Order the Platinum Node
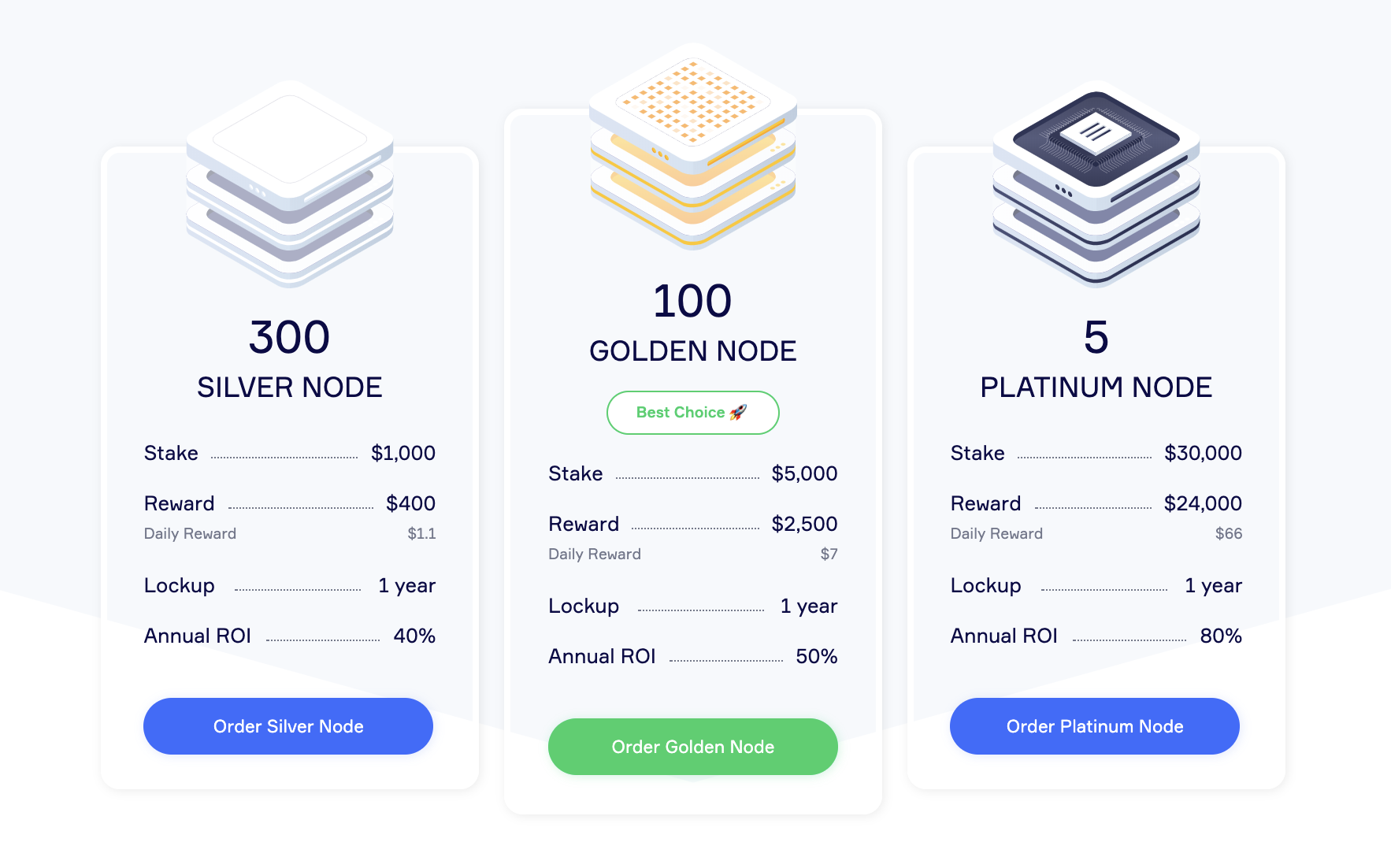 [1095, 726]
